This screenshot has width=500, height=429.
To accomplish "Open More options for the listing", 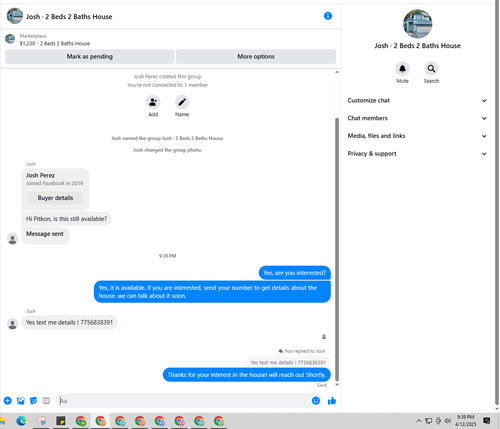I will [256, 57].
